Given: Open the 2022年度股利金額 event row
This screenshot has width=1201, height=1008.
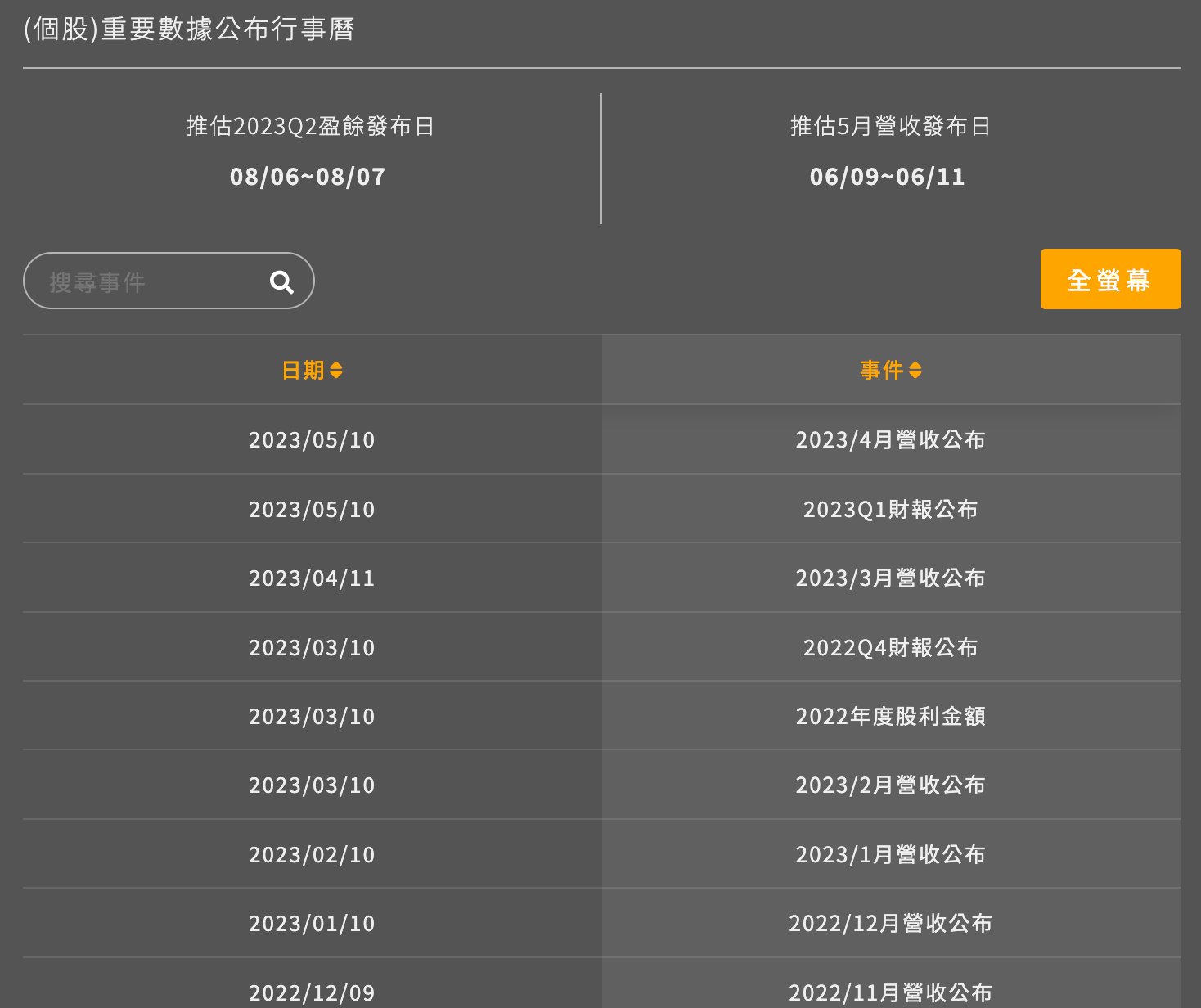Looking at the screenshot, I should point(890,717).
